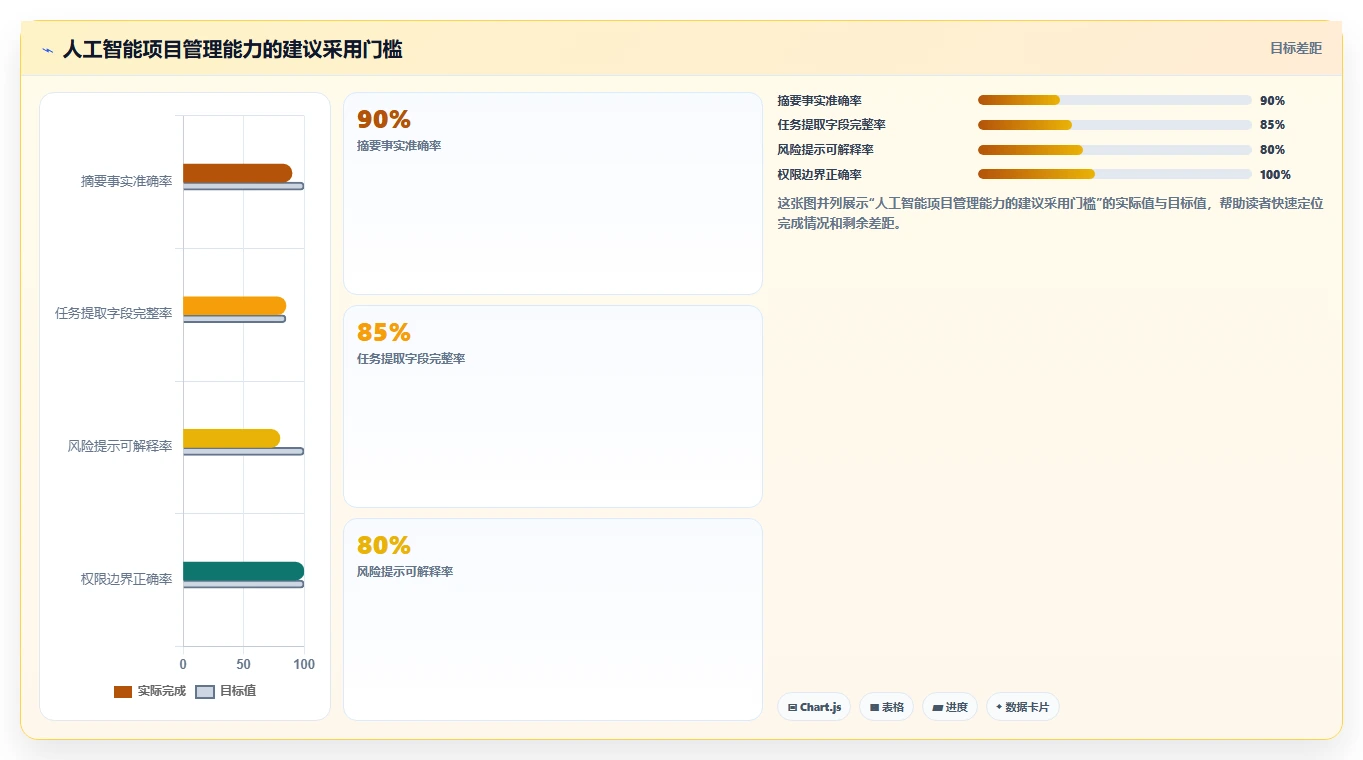Viewport: 1363px width, 760px height.
Task: Click the 任务提取字段完整率 label in the progress list
Action: (832, 125)
